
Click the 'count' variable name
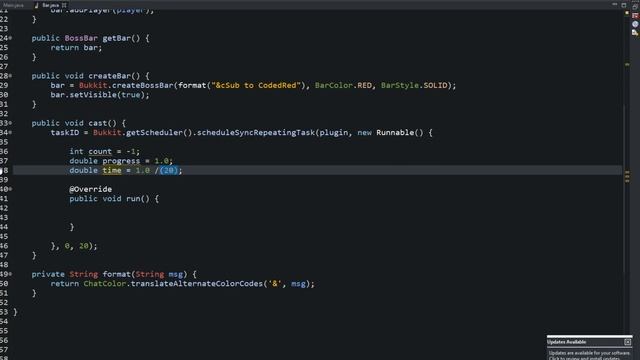(x=100, y=151)
